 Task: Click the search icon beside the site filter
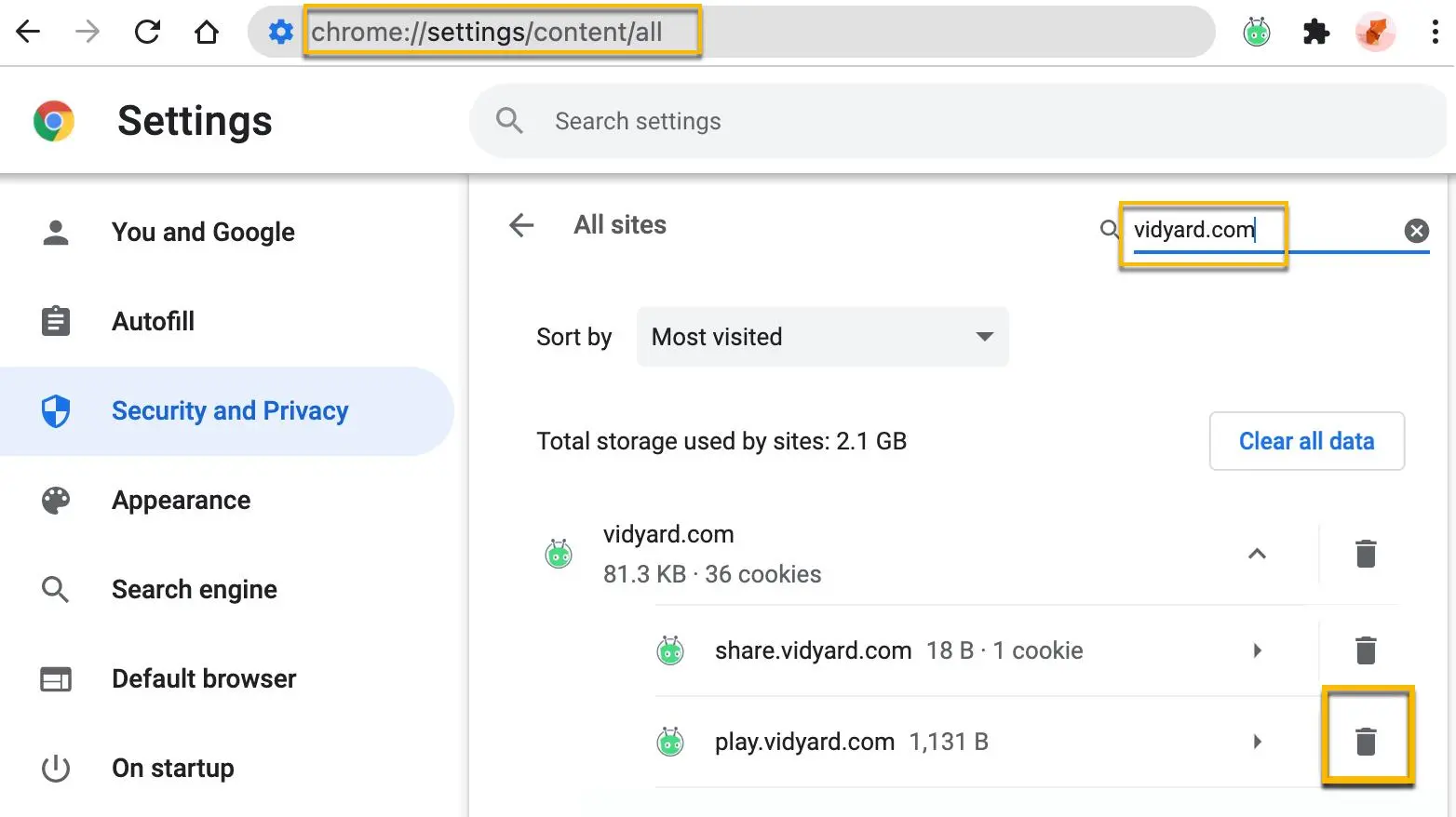[x=1109, y=230]
